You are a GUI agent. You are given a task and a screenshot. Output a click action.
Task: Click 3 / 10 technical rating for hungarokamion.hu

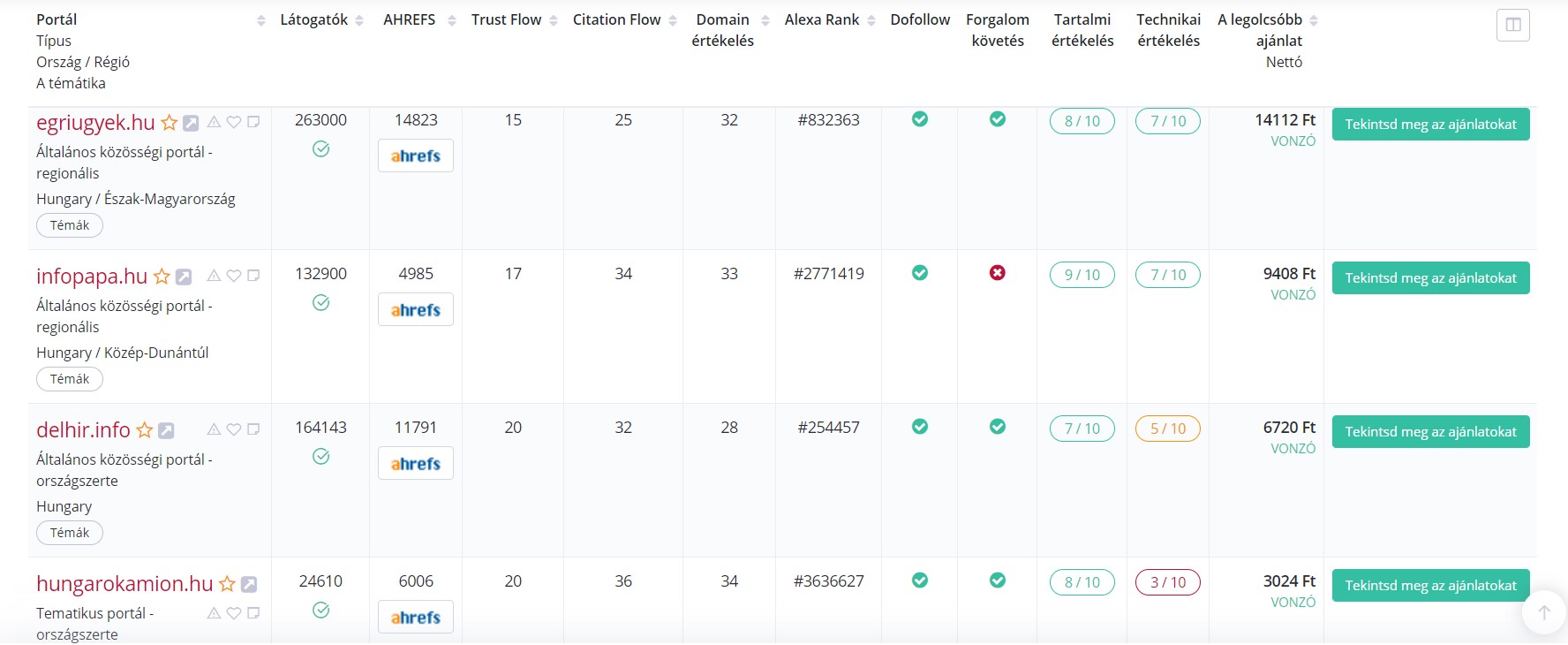click(1168, 582)
